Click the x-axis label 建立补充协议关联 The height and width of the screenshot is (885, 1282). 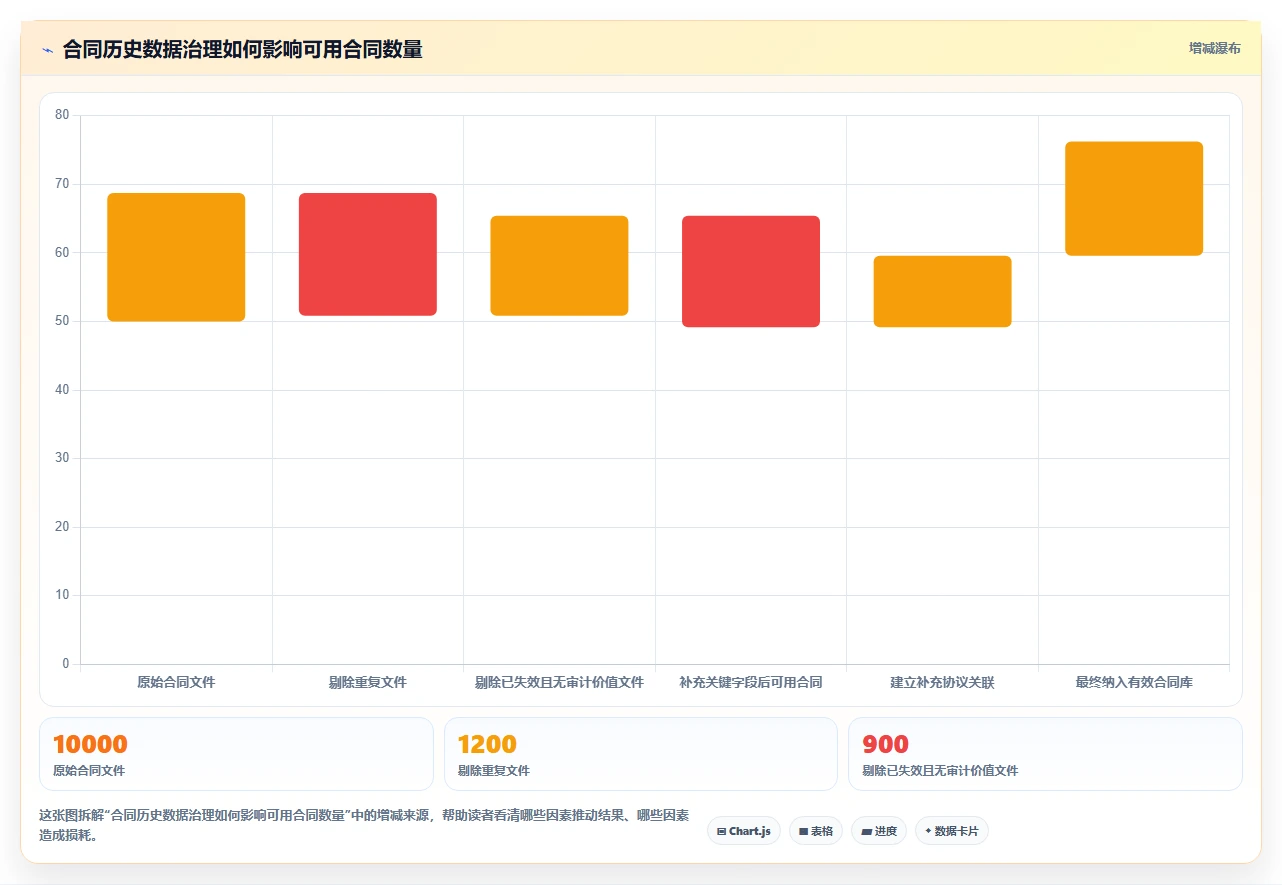942,682
